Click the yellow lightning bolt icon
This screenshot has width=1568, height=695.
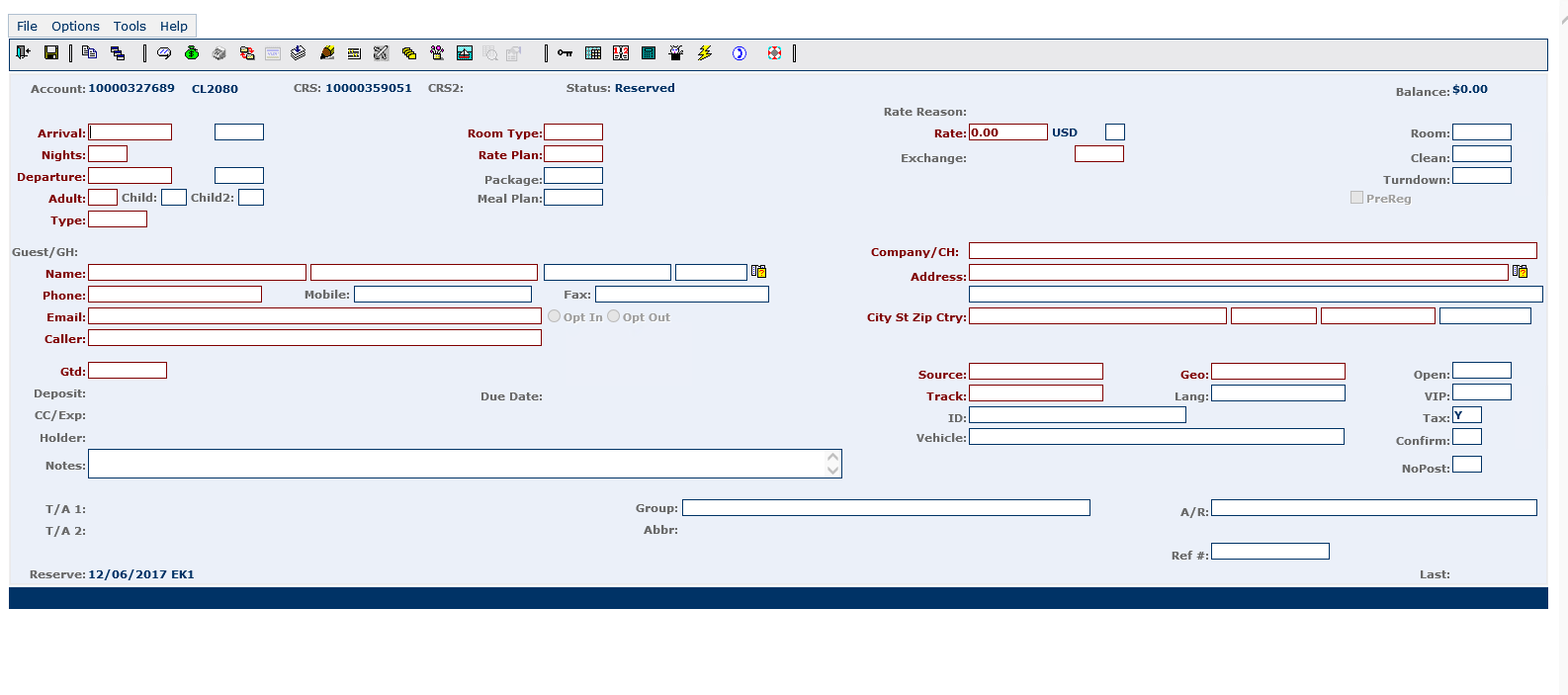[x=705, y=53]
